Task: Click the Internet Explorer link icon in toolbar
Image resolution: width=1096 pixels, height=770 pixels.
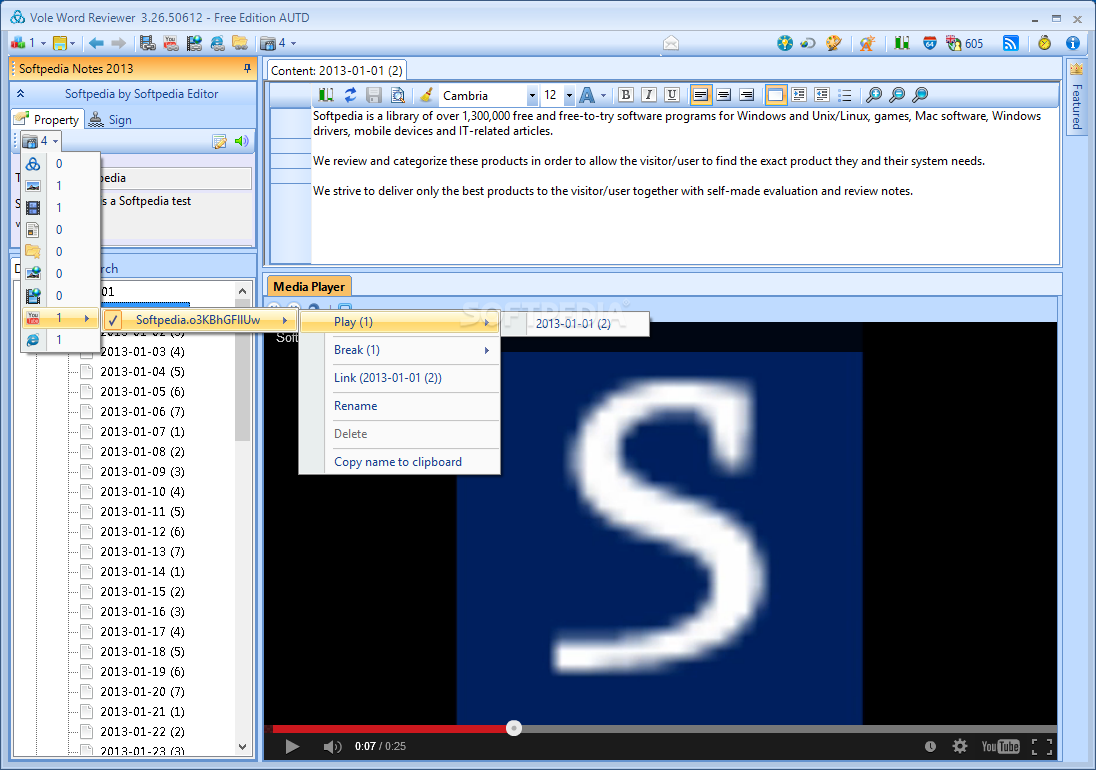Action: (x=217, y=43)
